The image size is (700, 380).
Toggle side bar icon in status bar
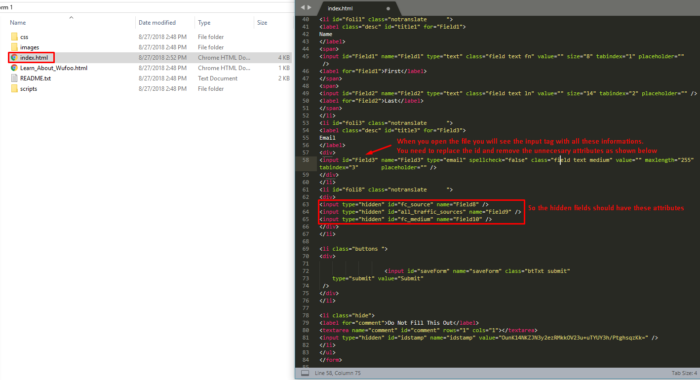point(305,373)
